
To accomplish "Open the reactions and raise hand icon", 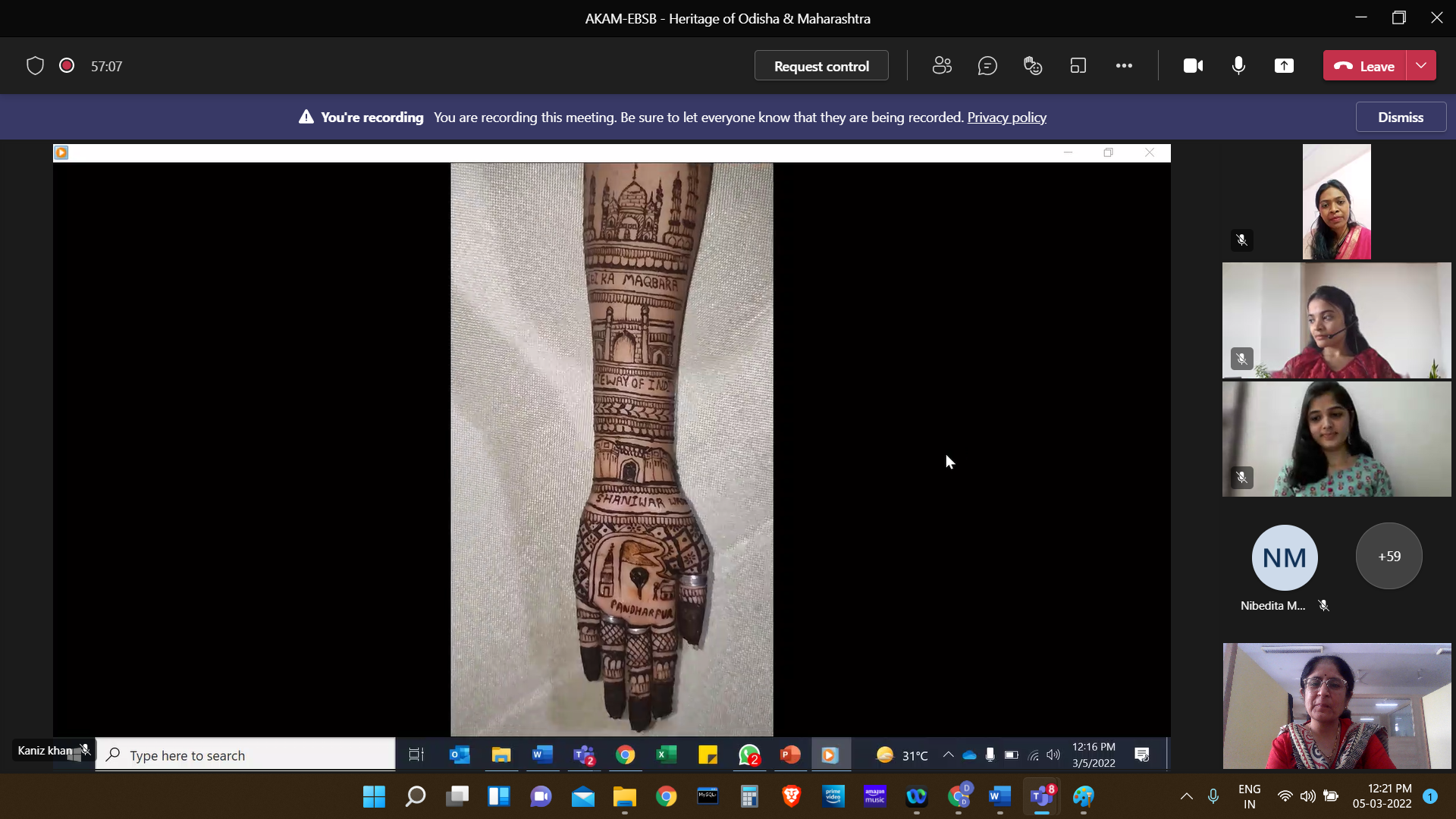I will (x=1033, y=66).
